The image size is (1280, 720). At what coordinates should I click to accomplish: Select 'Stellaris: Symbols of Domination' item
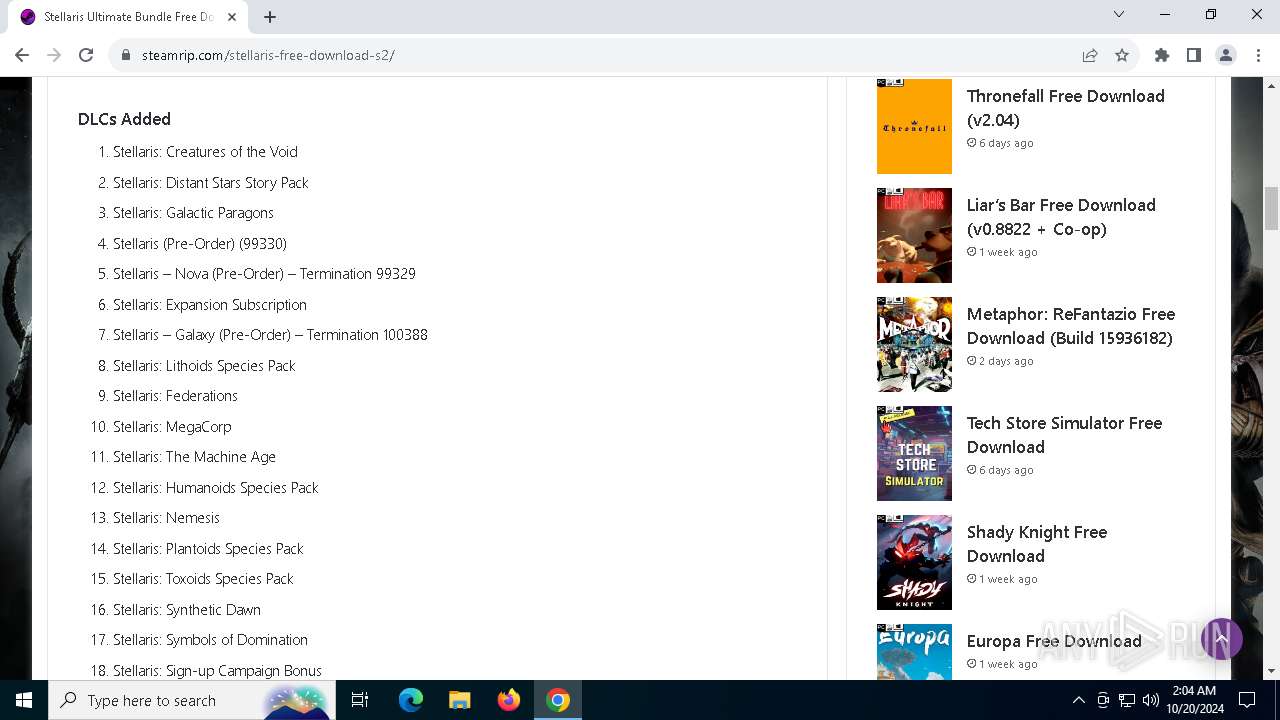210,640
